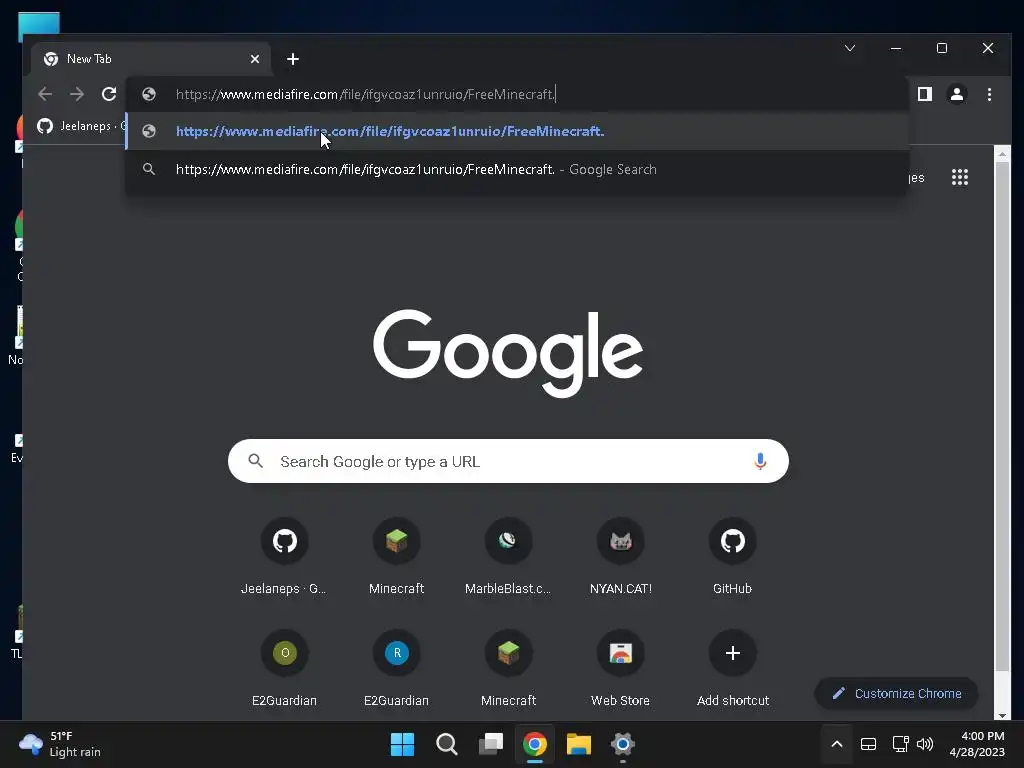This screenshot has height=768, width=1024.
Task: Open volume control in system tray
Action: 925,744
